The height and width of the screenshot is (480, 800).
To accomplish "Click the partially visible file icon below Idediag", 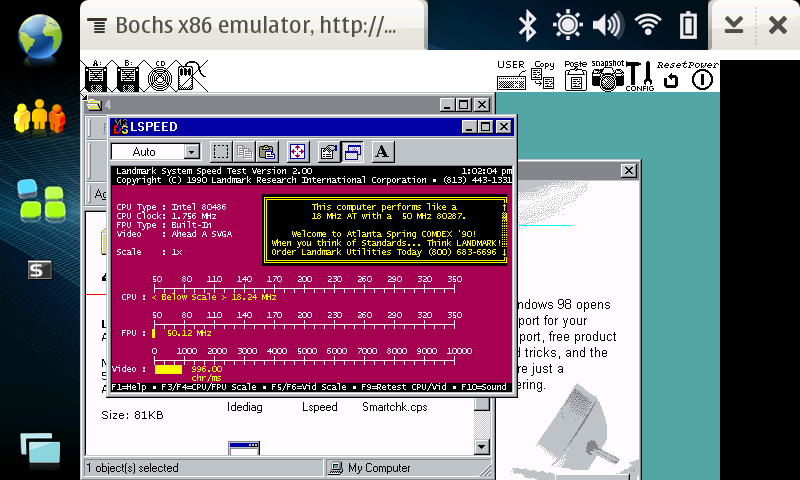I will point(244,448).
